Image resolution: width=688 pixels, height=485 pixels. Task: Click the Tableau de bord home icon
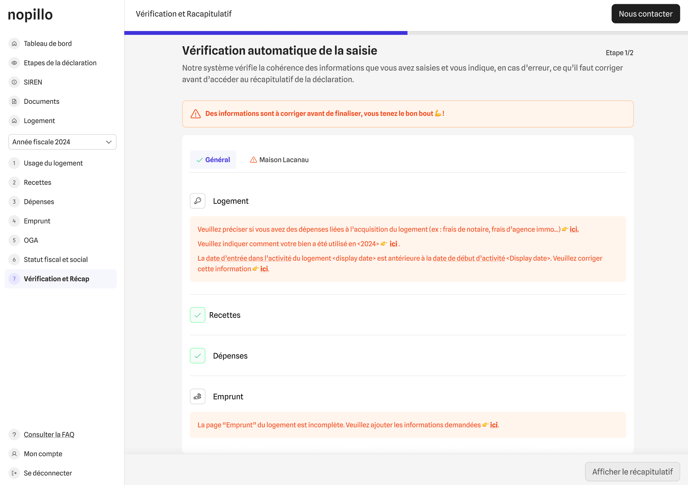click(14, 44)
